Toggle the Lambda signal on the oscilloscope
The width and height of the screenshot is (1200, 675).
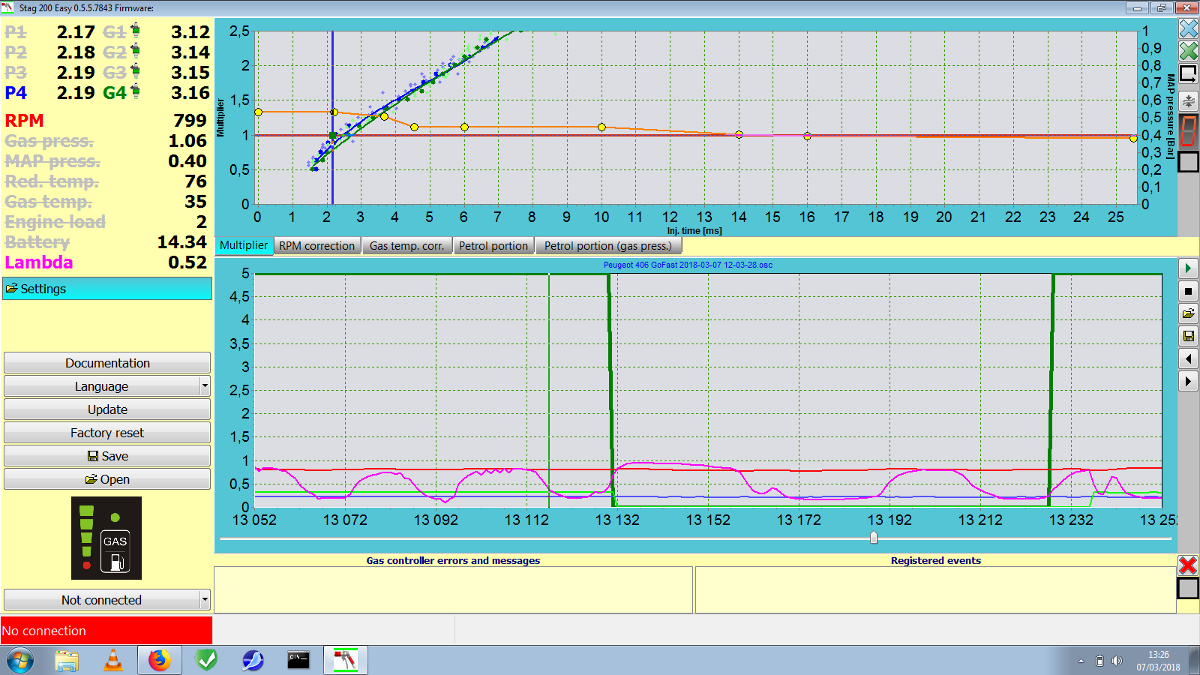(x=39, y=262)
